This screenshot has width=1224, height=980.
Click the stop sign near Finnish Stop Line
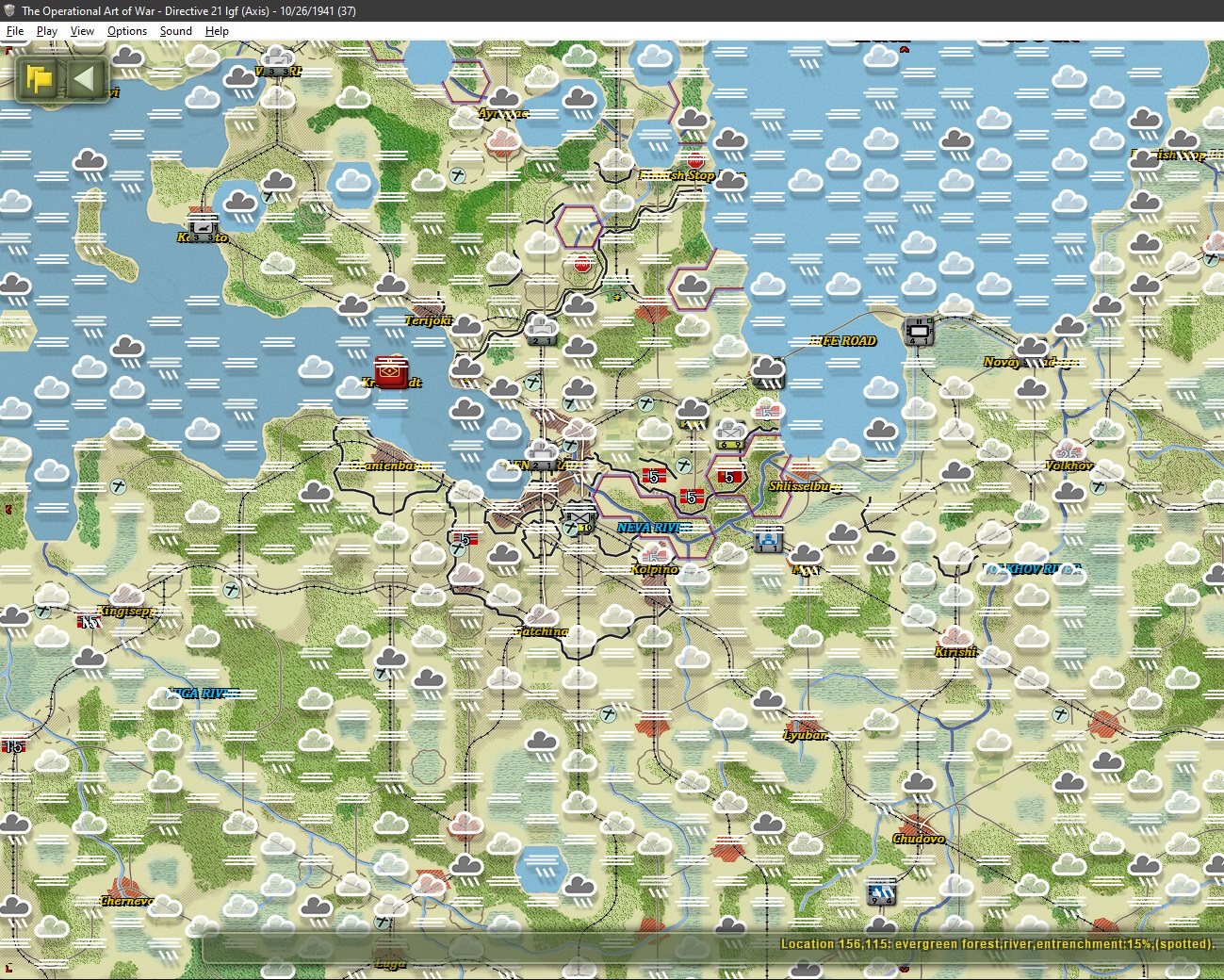click(695, 161)
